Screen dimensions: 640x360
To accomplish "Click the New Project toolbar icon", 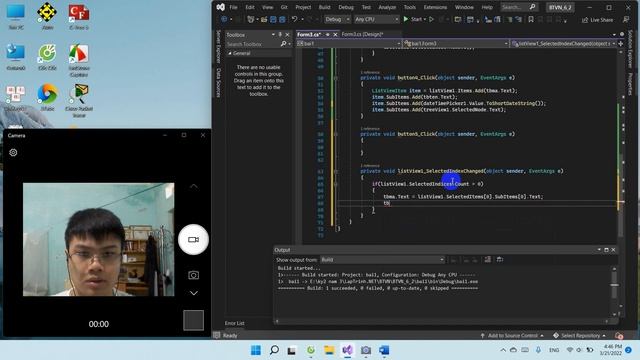I will tap(251, 19).
